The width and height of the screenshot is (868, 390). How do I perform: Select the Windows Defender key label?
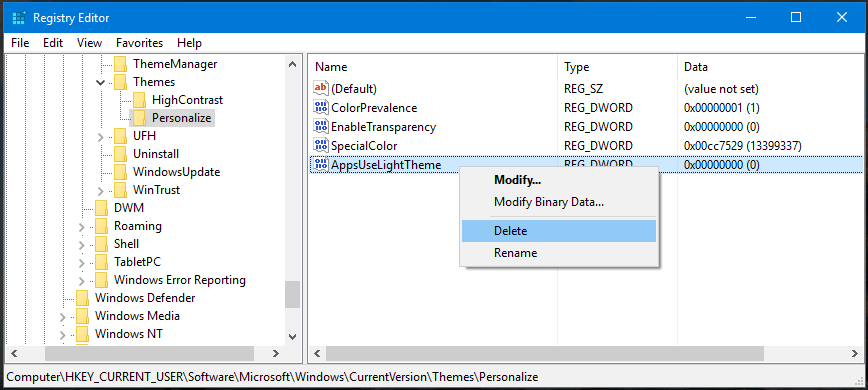145,298
